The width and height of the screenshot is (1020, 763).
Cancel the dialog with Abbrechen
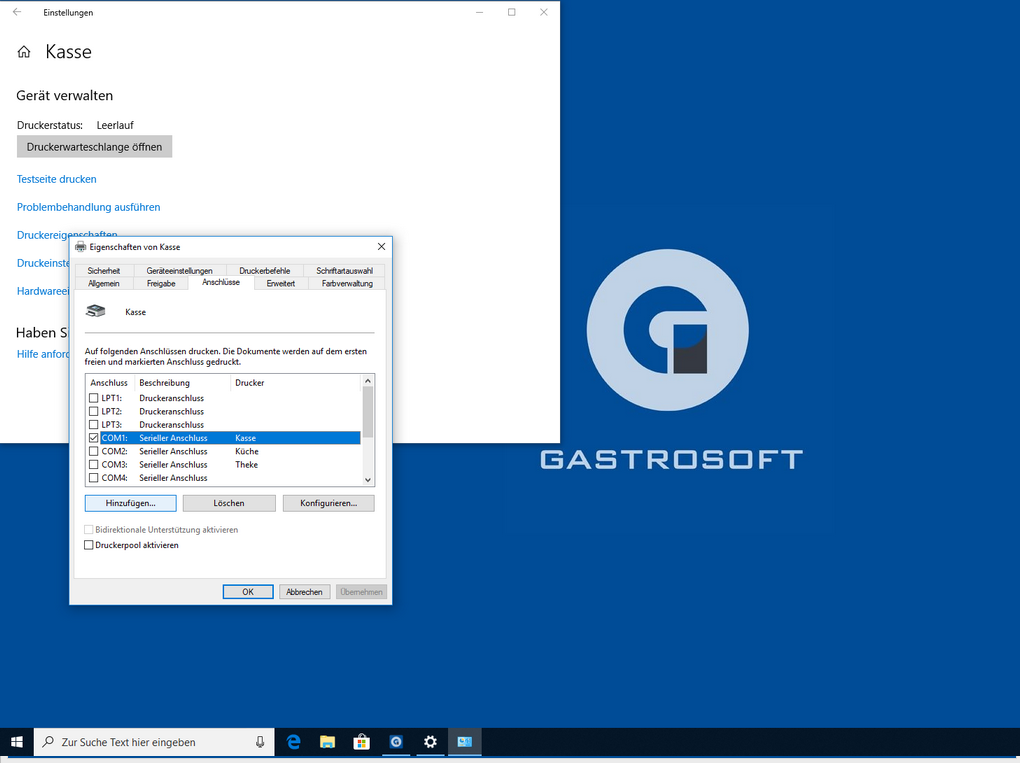pyautogui.click(x=304, y=592)
